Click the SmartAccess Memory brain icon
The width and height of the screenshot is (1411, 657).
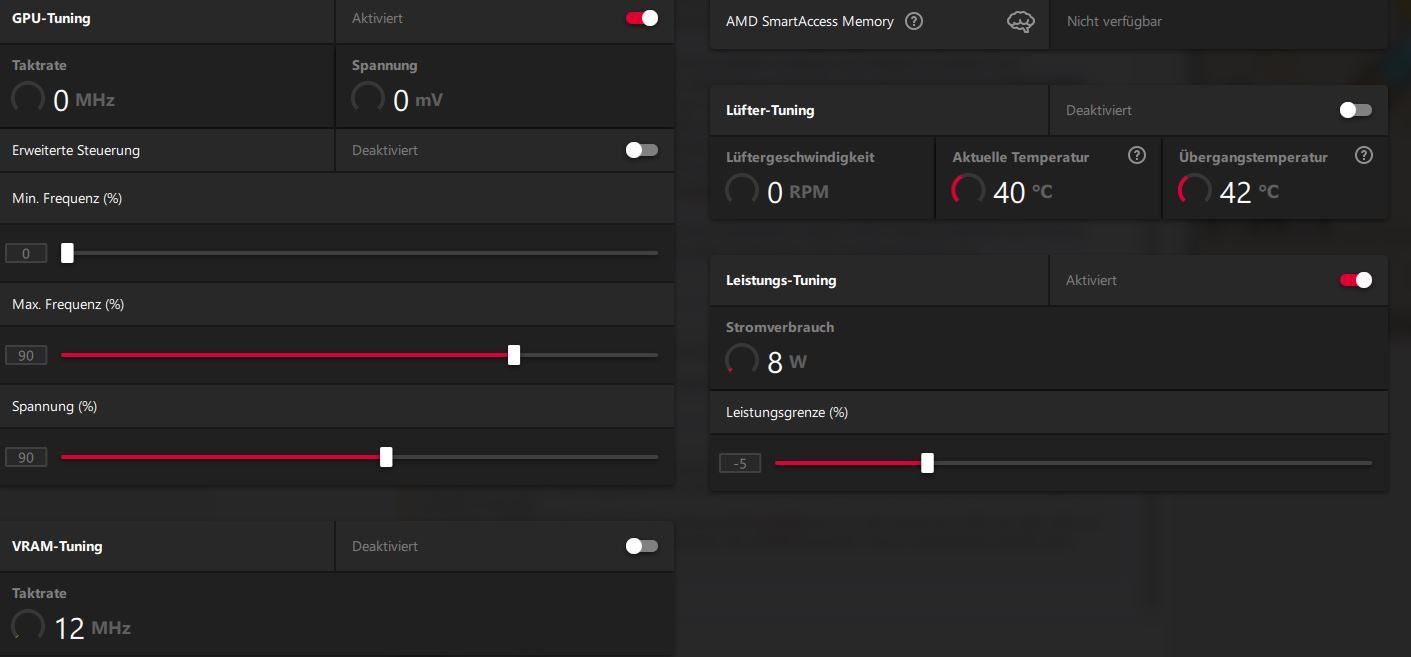tap(1020, 21)
